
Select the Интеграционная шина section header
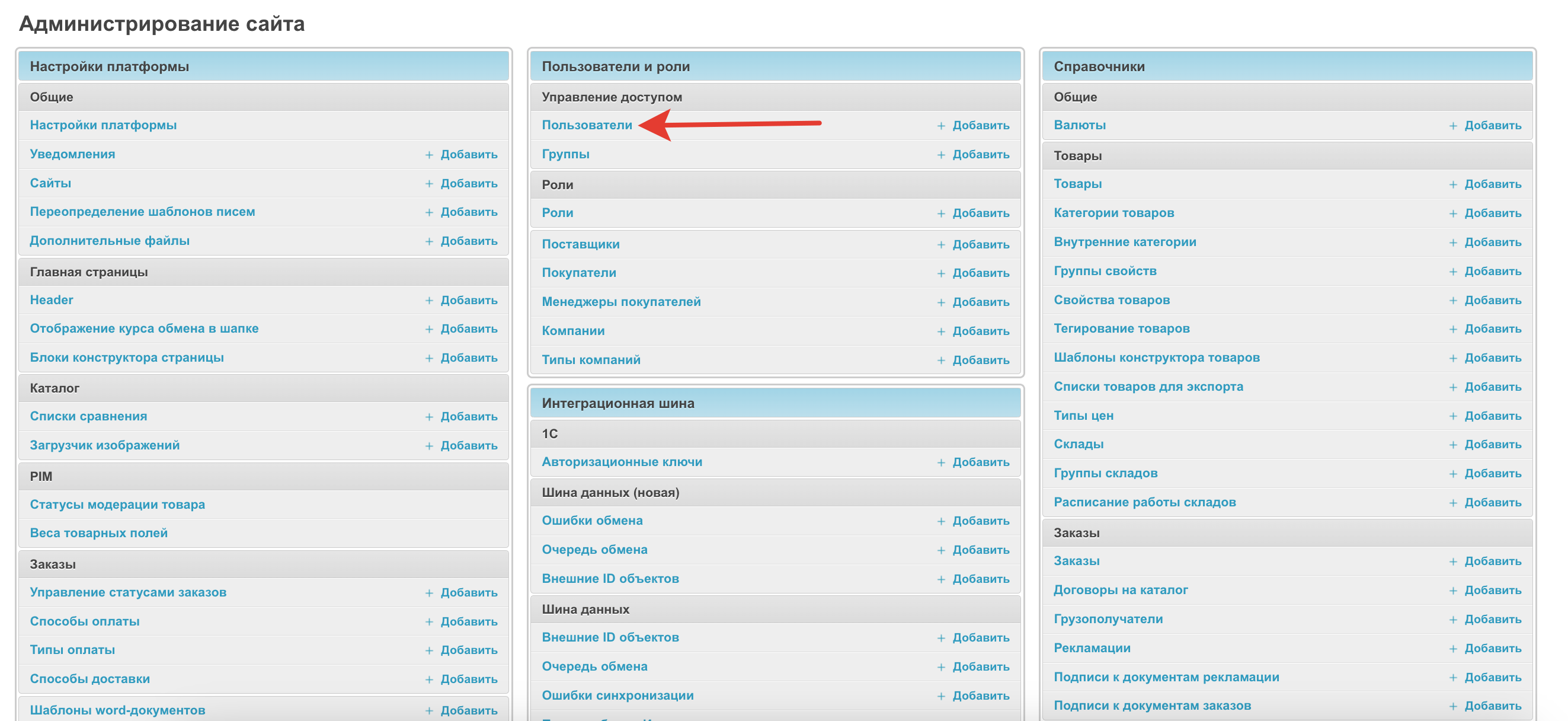617,403
